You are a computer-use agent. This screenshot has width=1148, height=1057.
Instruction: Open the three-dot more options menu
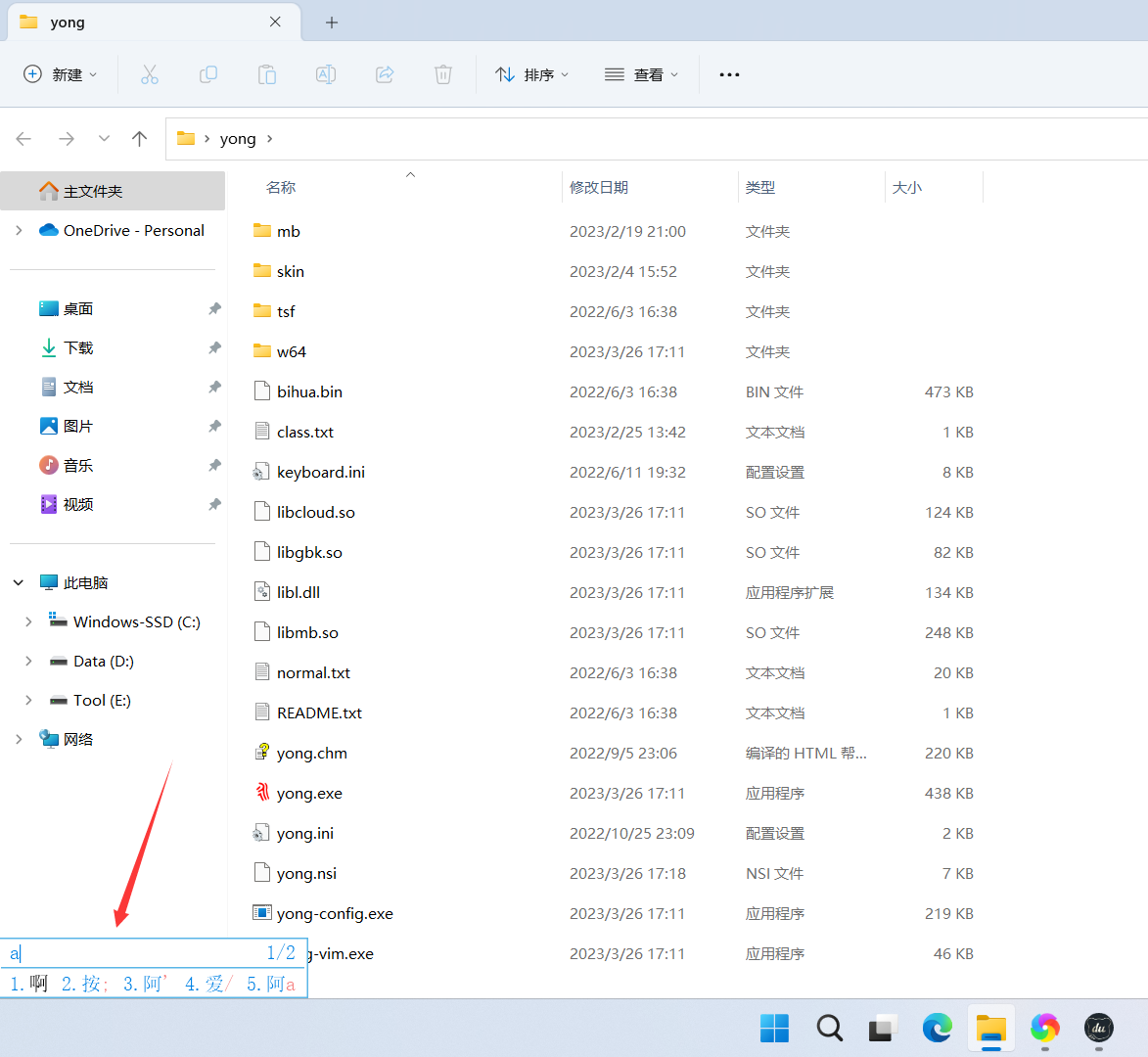(x=729, y=74)
